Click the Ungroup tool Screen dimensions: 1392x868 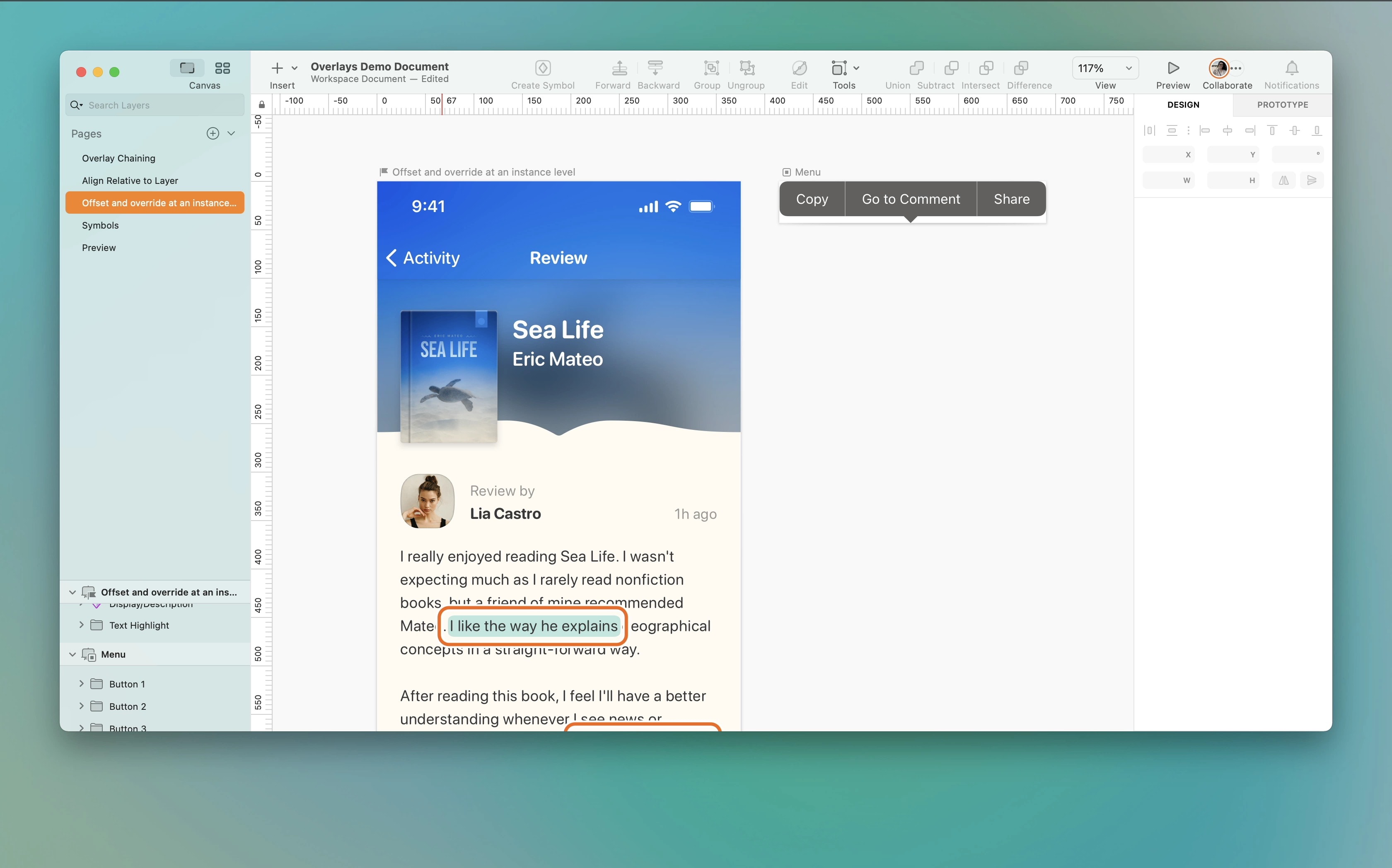coord(747,75)
